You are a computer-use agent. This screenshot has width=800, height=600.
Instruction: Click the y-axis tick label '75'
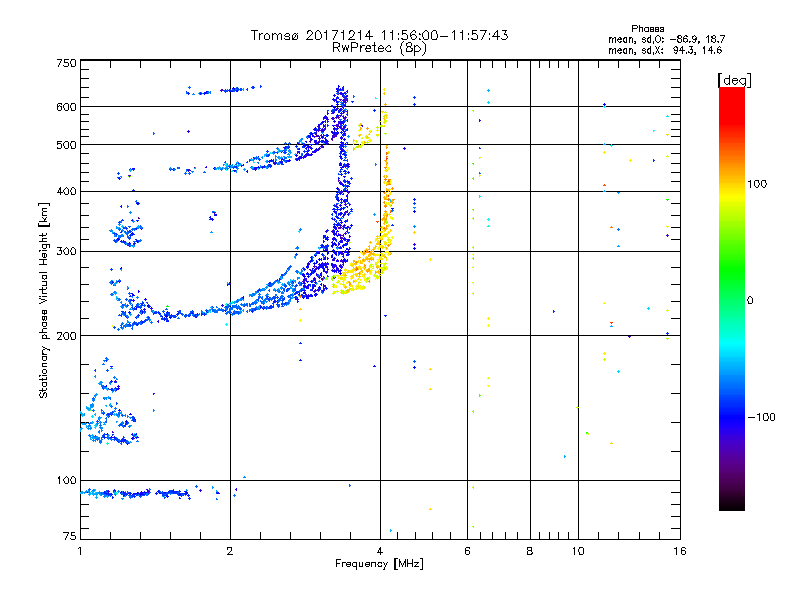coord(70,536)
